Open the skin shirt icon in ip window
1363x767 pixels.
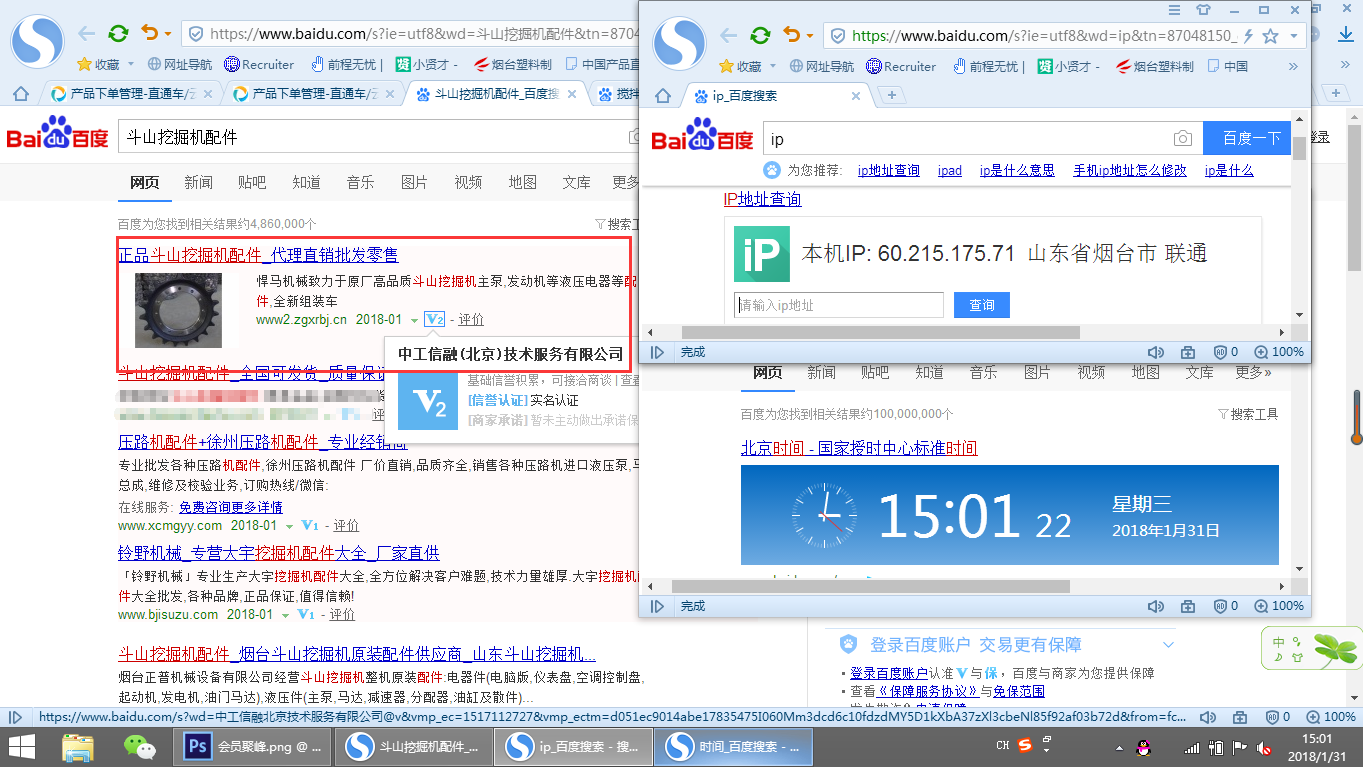pyautogui.click(x=1203, y=10)
